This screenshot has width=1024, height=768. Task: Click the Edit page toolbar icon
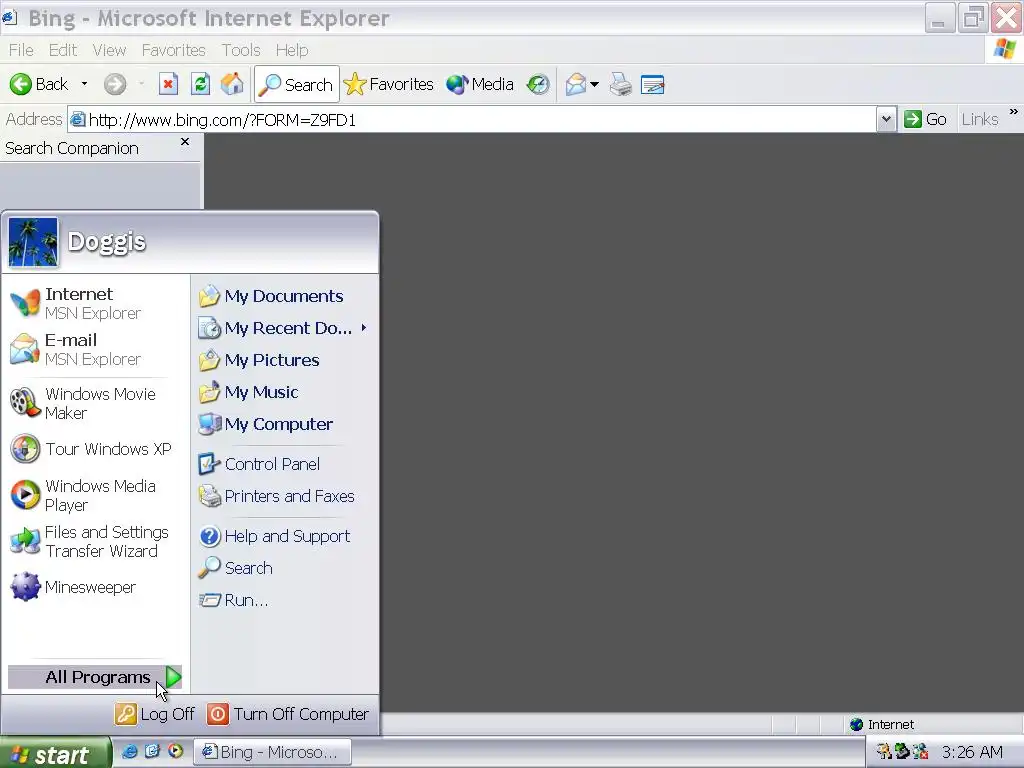click(x=652, y=84)
